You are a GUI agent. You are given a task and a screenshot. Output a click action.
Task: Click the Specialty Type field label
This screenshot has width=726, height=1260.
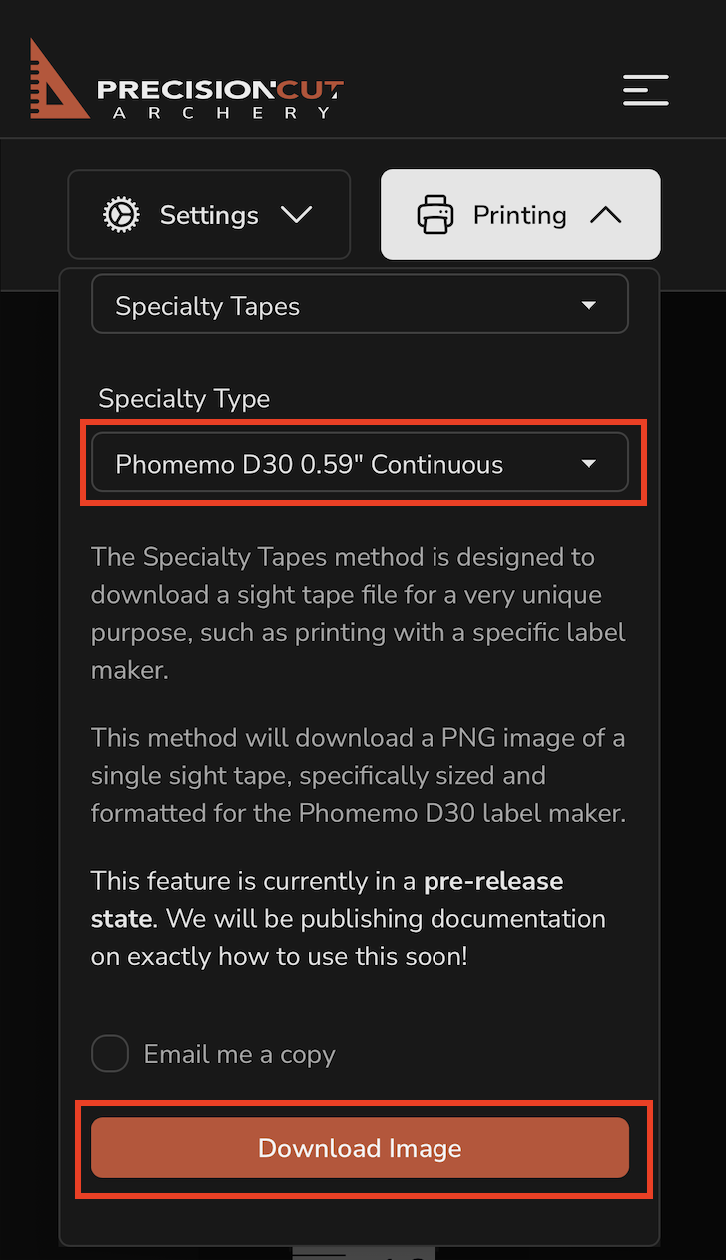point(184,399)
